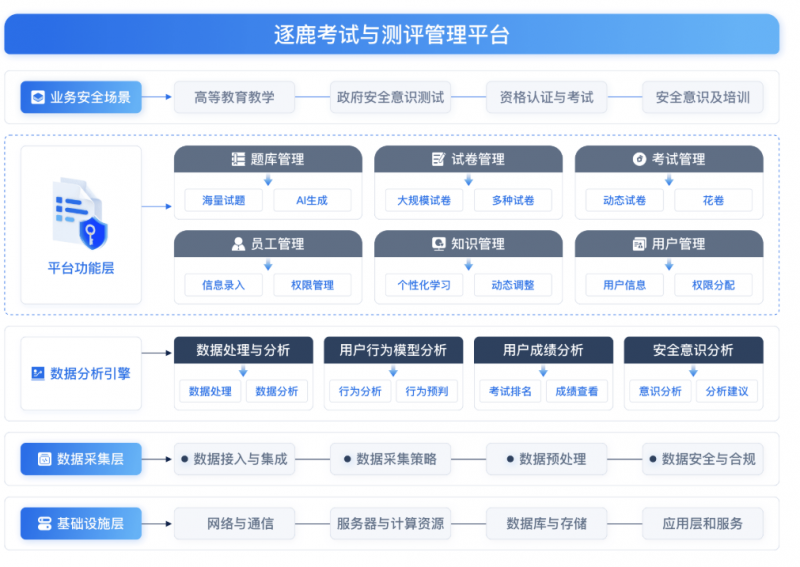Select the 权限分配 item

(713, 285)
